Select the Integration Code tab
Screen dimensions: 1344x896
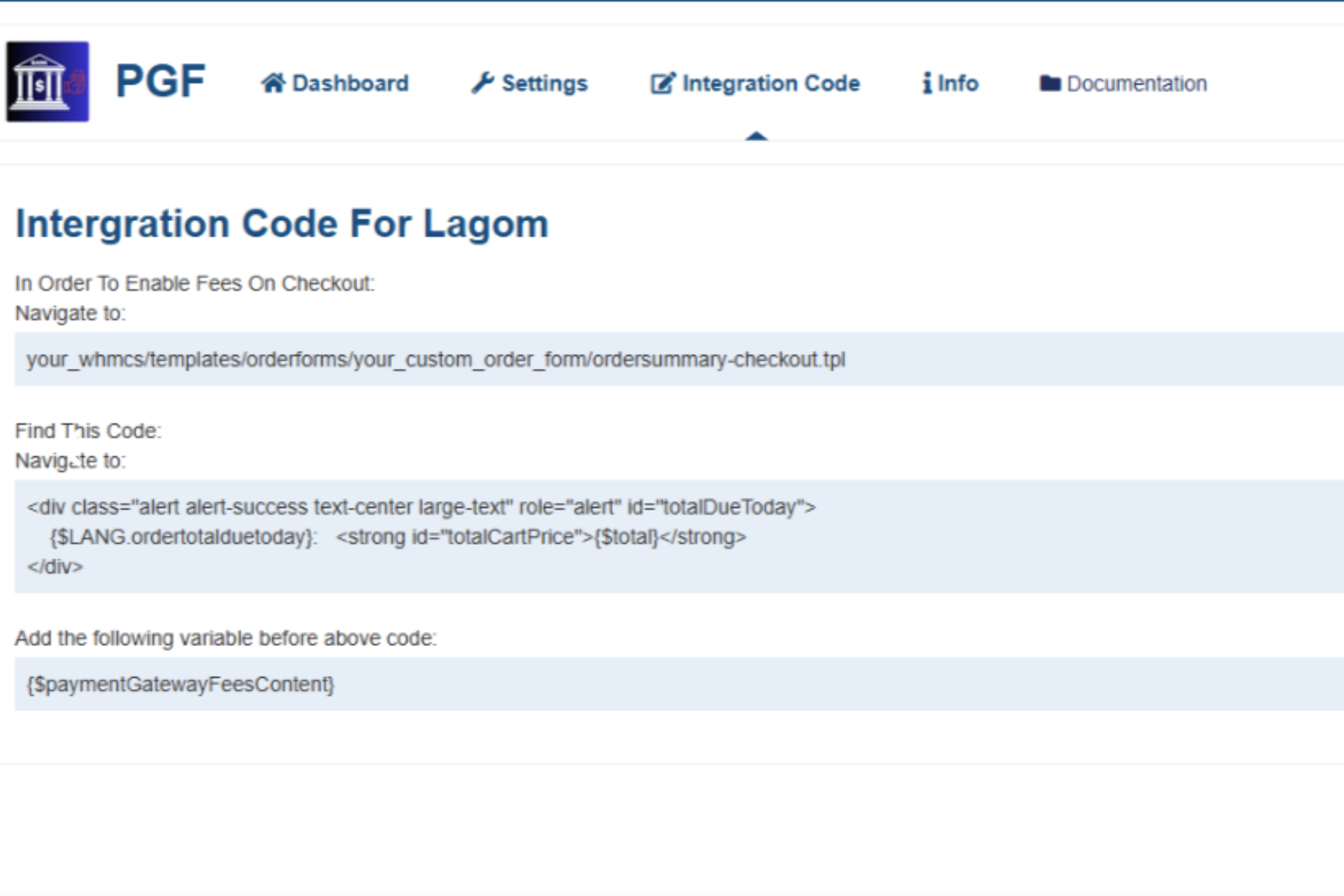[771, 84]
